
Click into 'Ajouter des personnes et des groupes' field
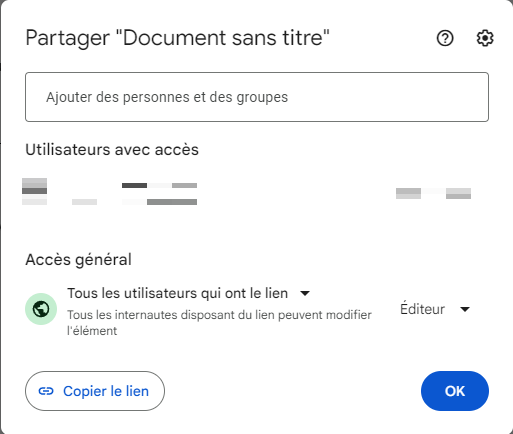[x=257, y=97]
